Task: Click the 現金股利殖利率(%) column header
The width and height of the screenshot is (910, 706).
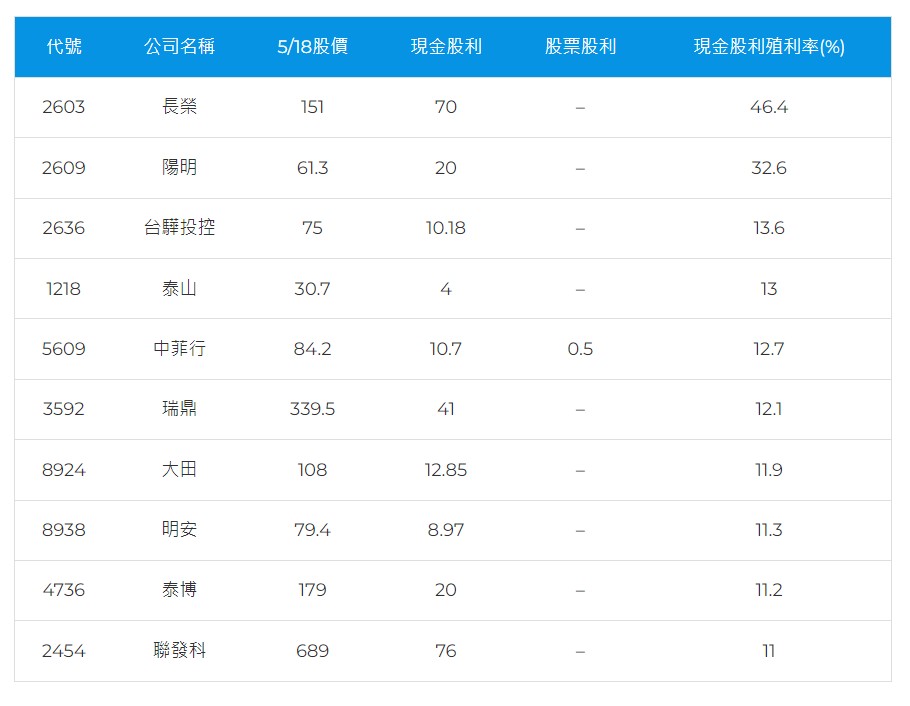Action: pos(769,46)
